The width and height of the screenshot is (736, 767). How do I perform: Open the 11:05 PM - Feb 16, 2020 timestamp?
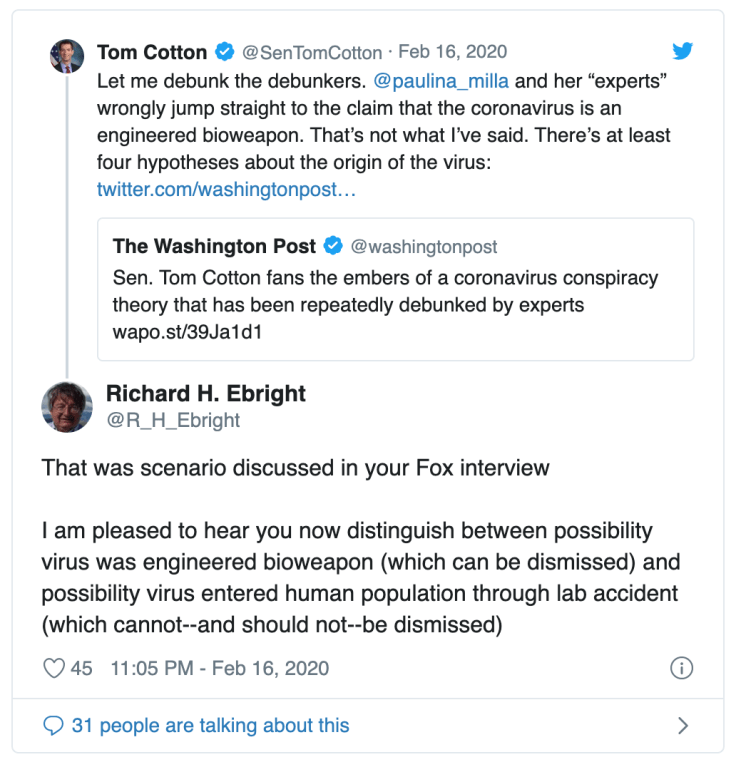point(220,668)
